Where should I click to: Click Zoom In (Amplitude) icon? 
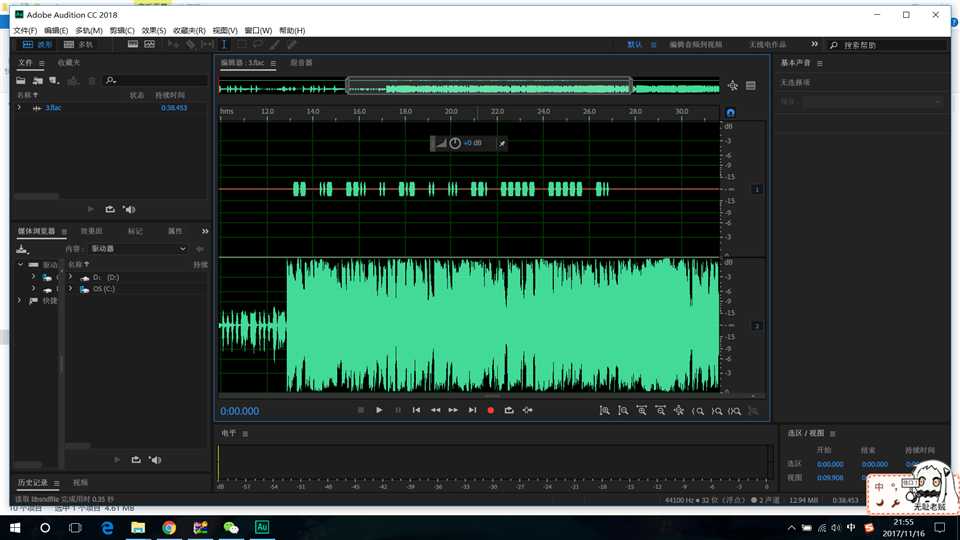click(604, 411)
